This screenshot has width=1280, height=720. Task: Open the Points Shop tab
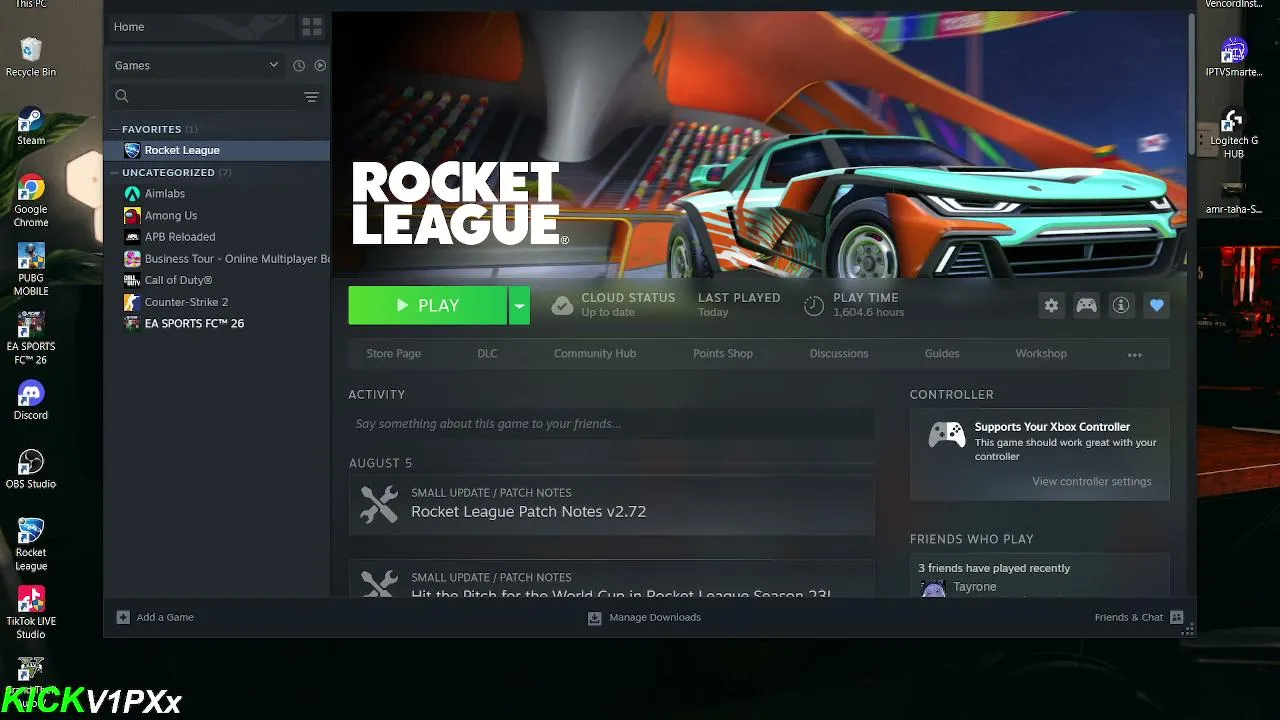723,354
